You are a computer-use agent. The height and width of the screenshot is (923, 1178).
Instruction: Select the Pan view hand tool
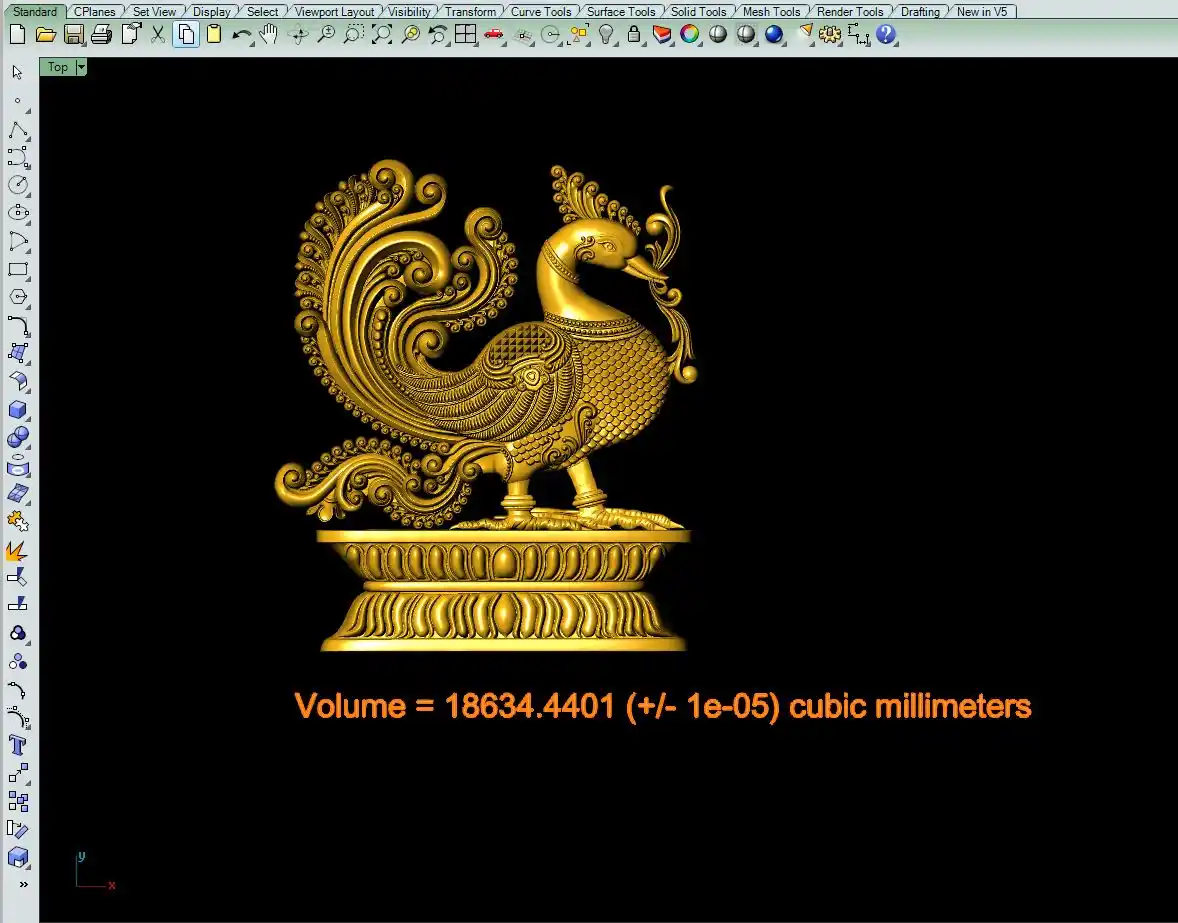pos(268,35)
